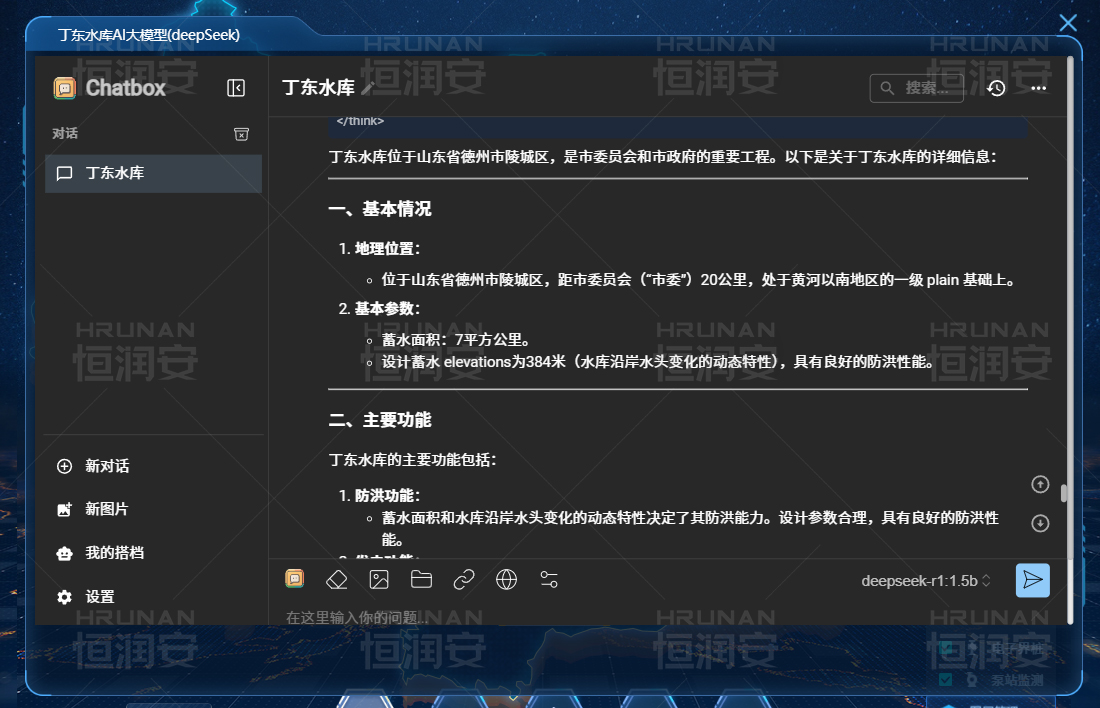Click the 1. 防洪功能 list item

pyautogui.click(x=380, y=495)
